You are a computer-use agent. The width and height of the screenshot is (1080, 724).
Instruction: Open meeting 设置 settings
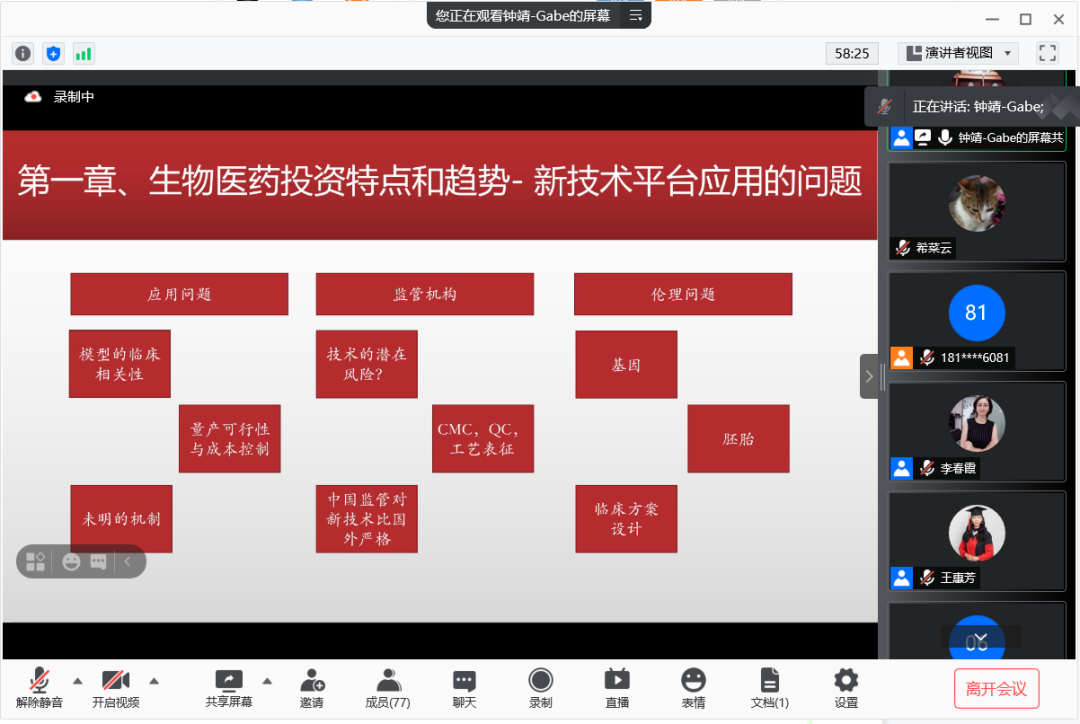pos(846,687)
